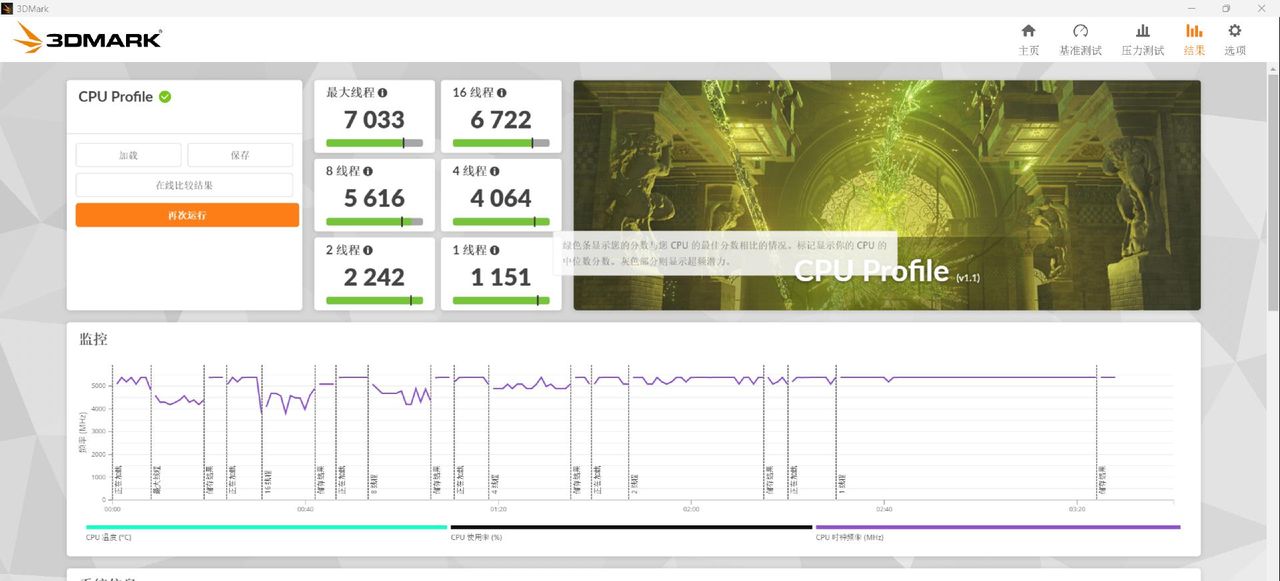Click info icon next to 最大线程
The width and height of the screenshot is (1280, 581).
383,93
